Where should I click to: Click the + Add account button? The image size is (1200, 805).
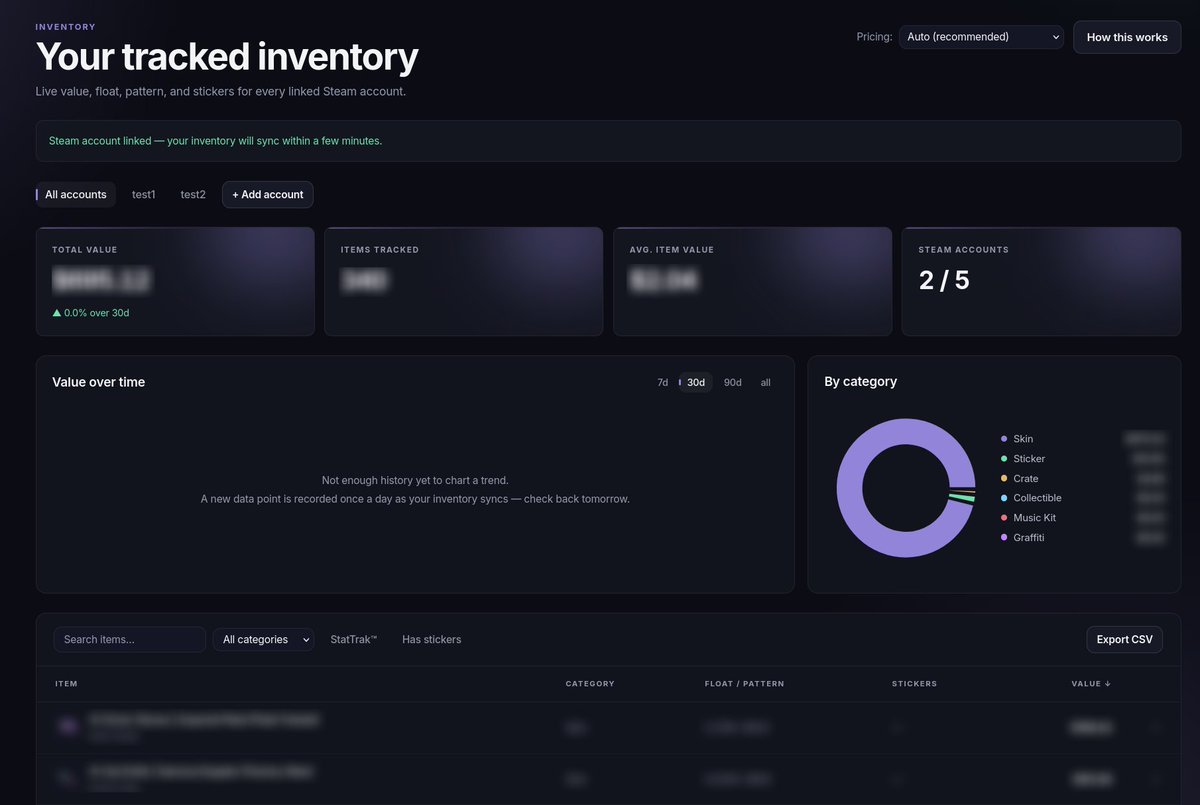point(268,195)
